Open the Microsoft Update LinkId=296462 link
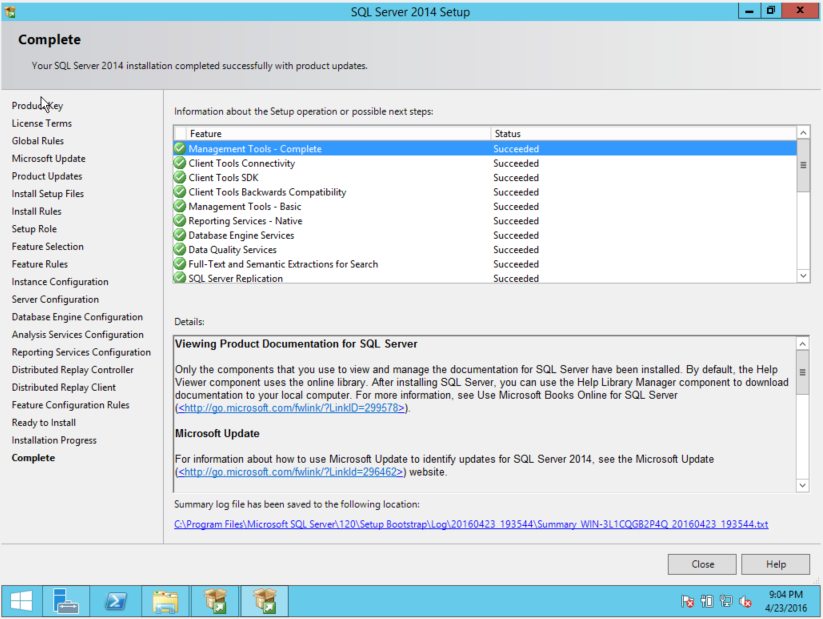This screenshot has height=619, width=823. (290, 472)
